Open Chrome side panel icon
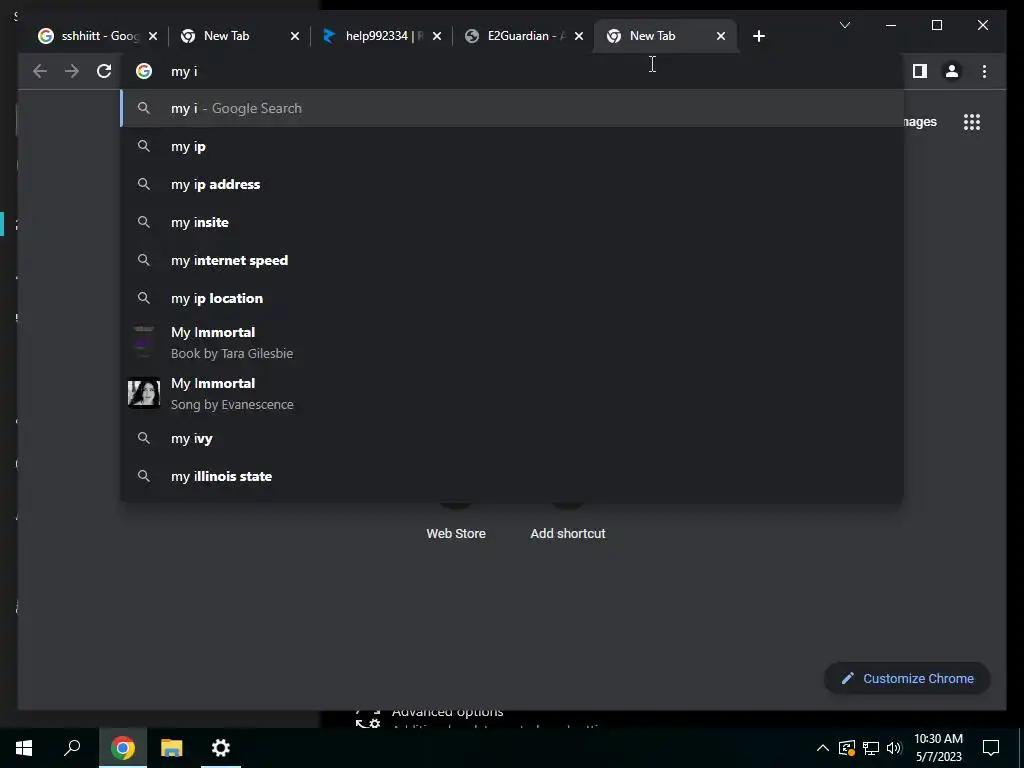 click(x=920, y=71)
